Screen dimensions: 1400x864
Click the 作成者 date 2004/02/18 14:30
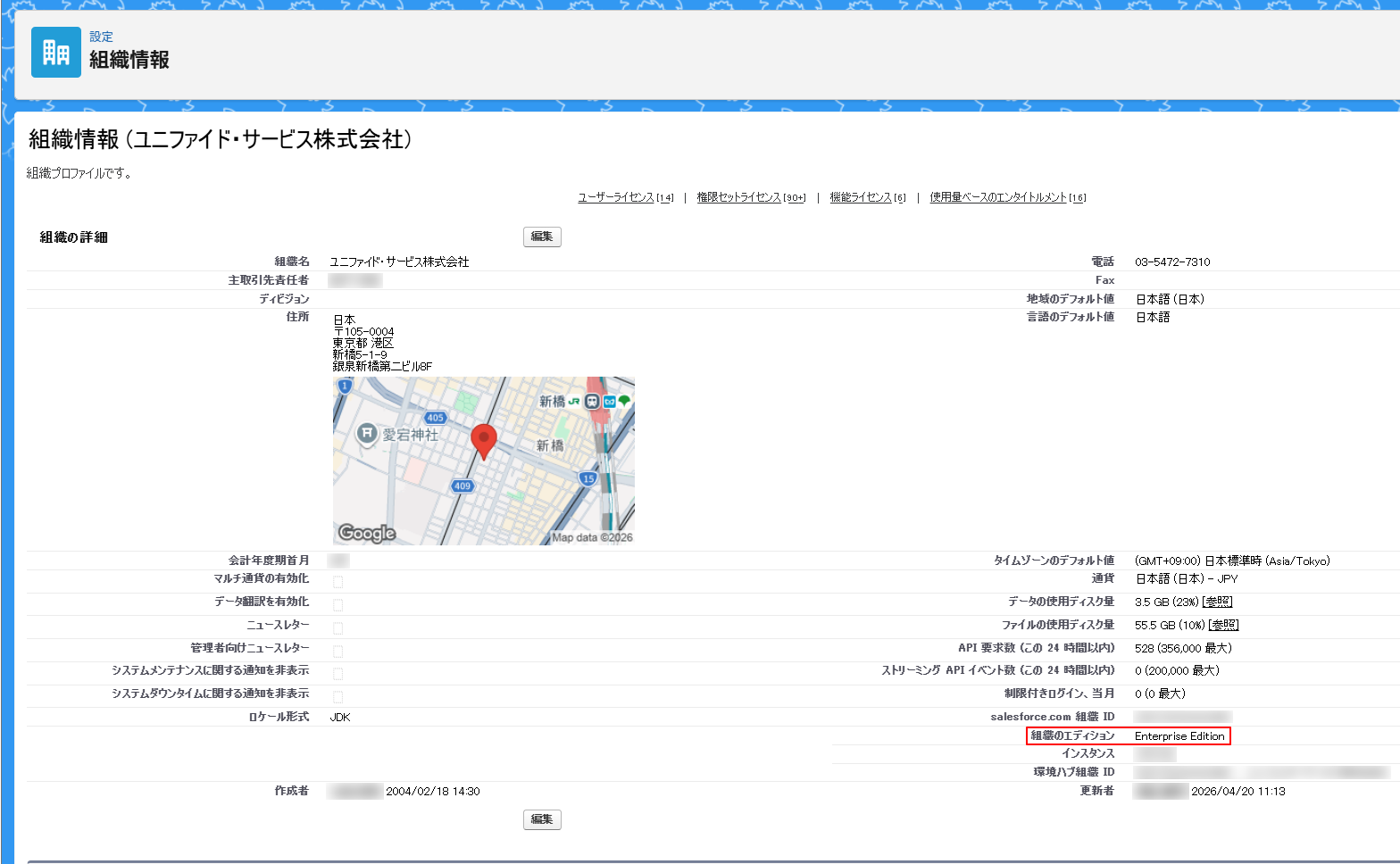pos(433,792)
